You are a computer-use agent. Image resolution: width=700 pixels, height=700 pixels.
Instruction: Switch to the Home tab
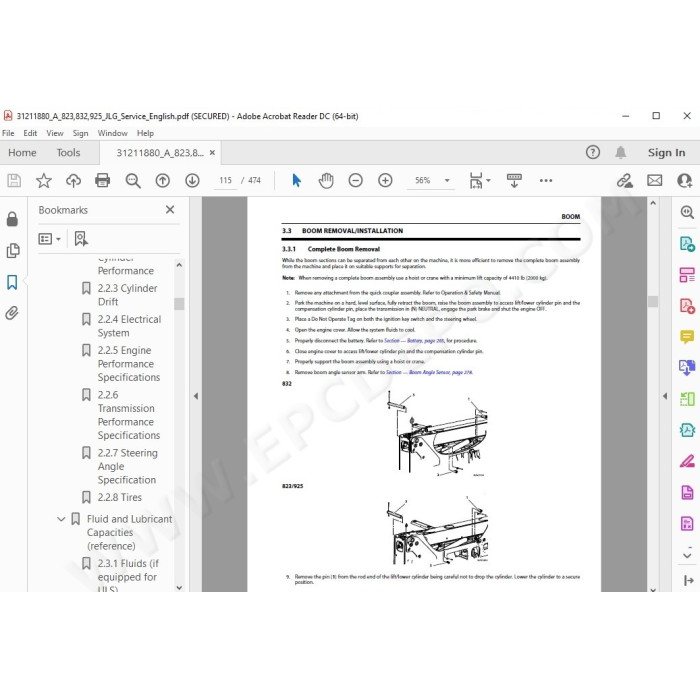(x=22, y=153)
